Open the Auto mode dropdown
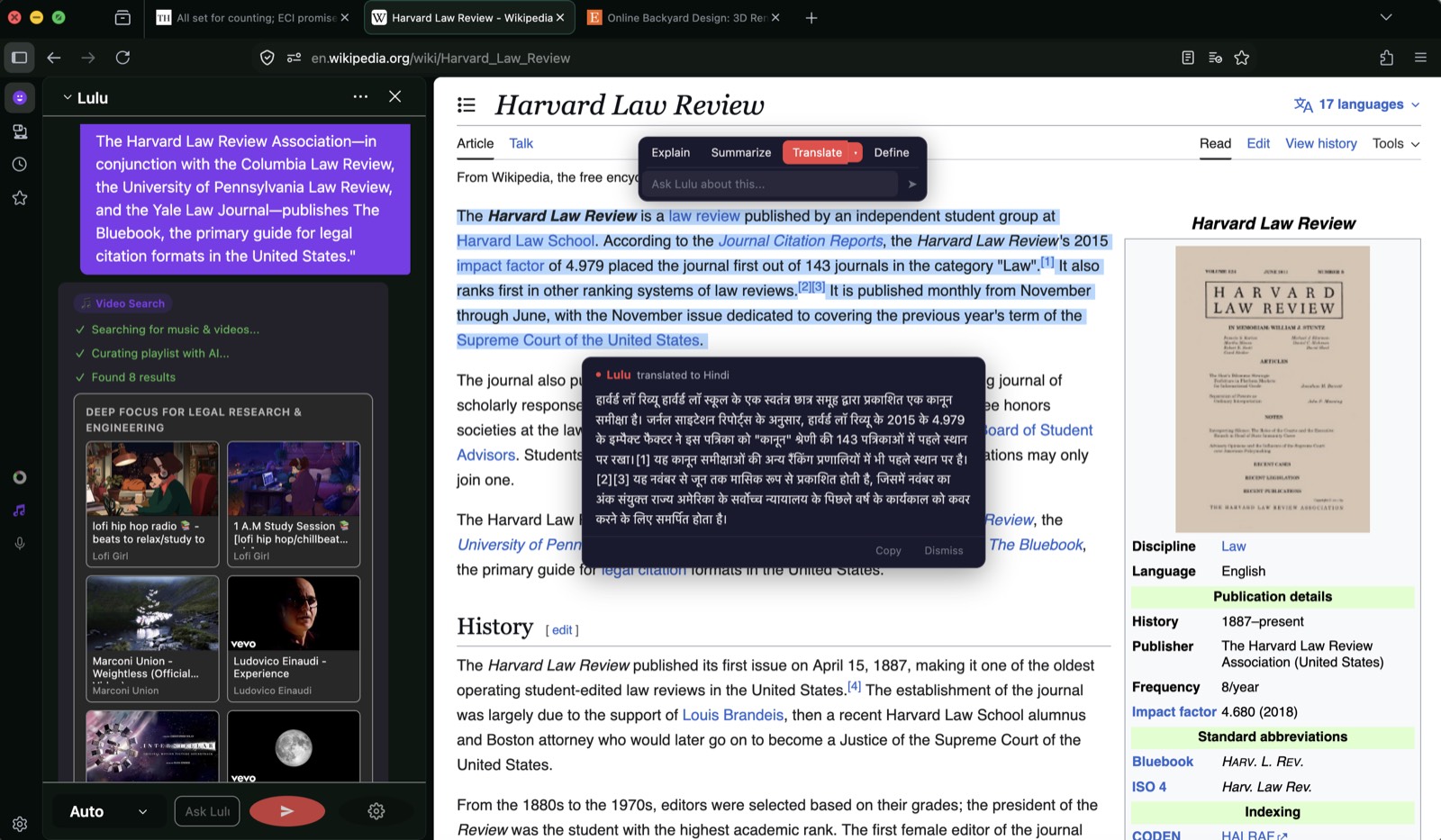The width and height of the screenshot is (1441, 840). pyautogui.click(x=109, y=811)
